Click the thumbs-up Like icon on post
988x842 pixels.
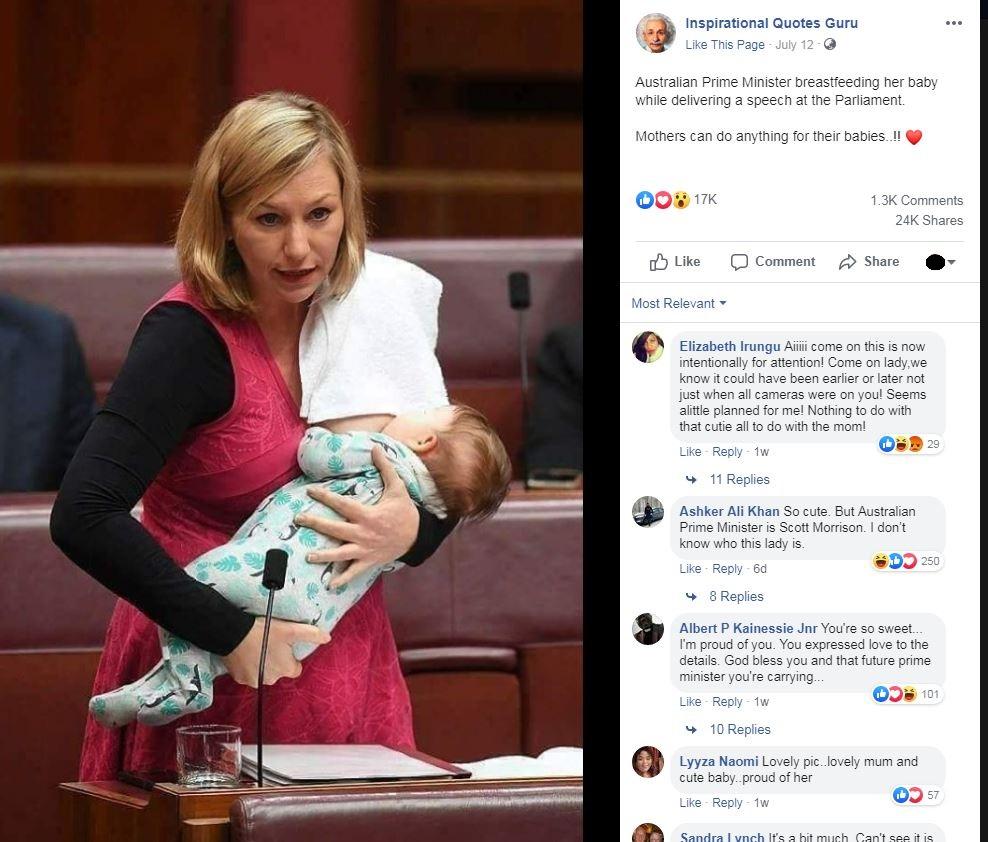pos(658,262)
